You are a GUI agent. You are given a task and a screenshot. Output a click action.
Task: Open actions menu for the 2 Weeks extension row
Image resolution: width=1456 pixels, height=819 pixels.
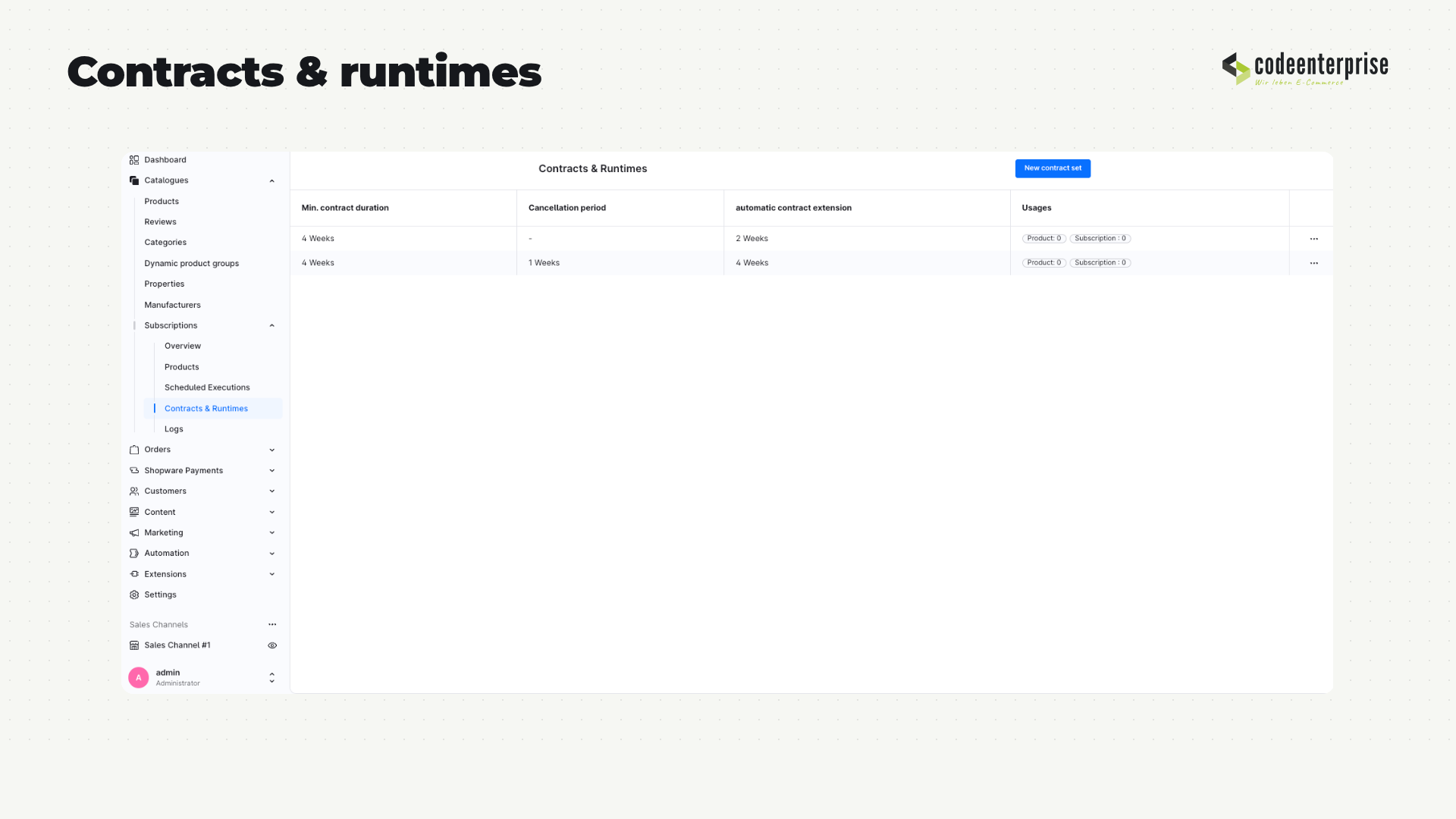coord(1314,239)
